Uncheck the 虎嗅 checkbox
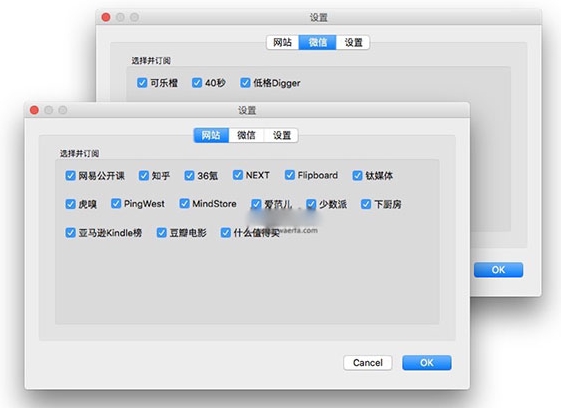The width and height of the screenshot is (561, 408). (x=70, y=204)
